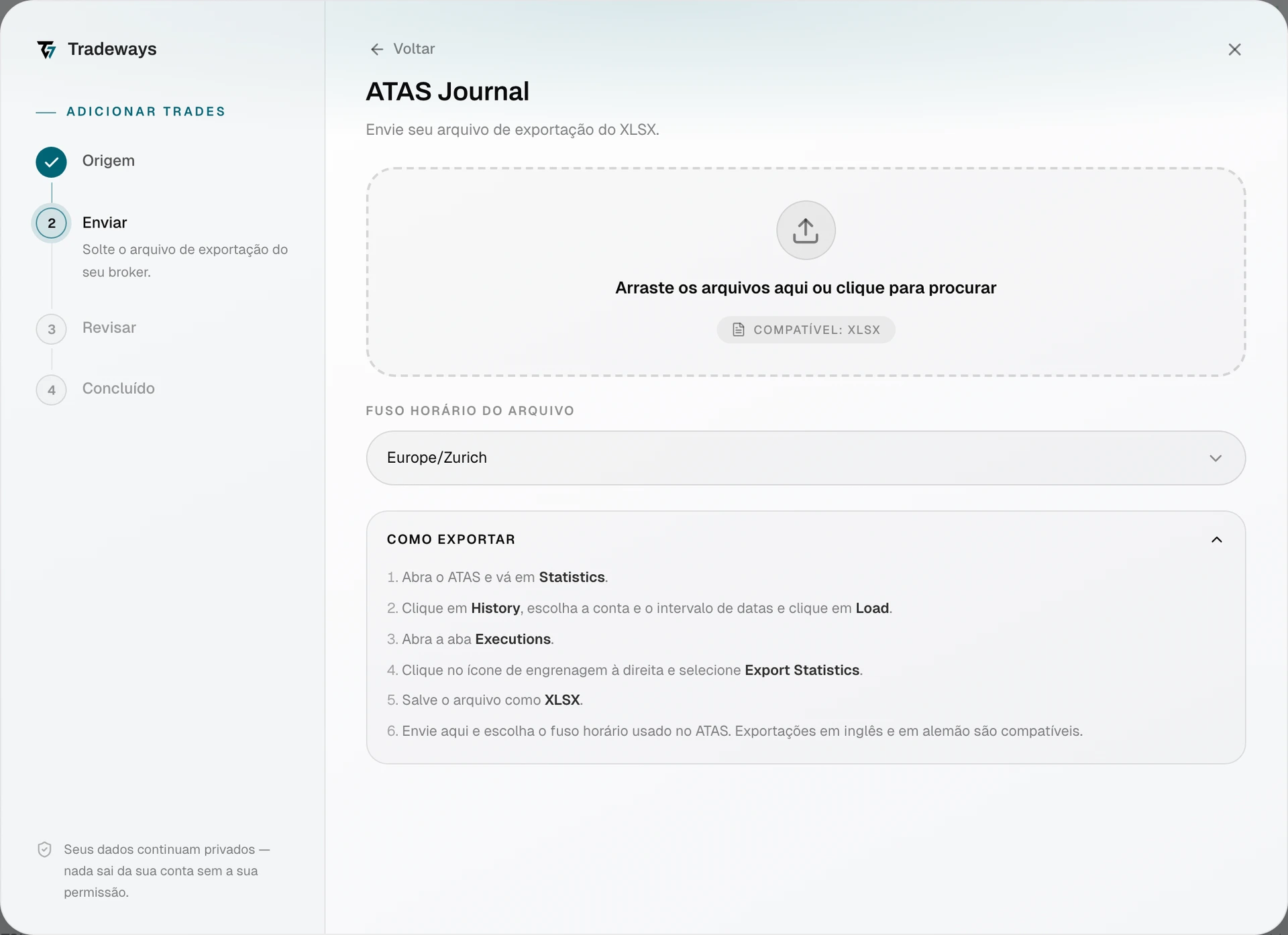The height and width of the screenshot is (935, 1288).
Task: Select step 3 circle for Revisar
Action: 51,329
